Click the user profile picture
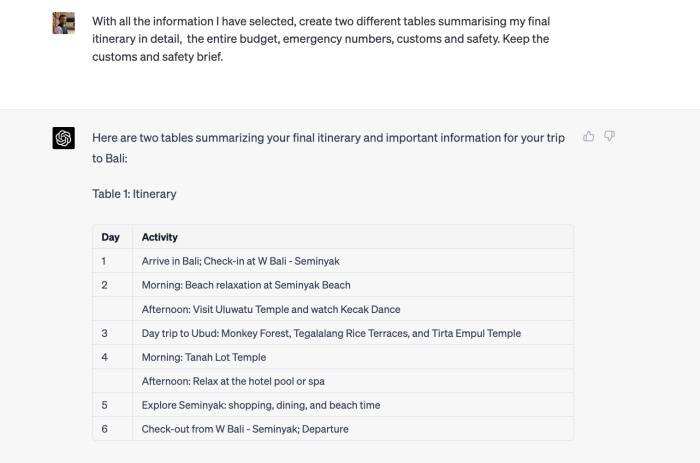The image size is (700, 463). pyautogui.click(x=64, y=22)
